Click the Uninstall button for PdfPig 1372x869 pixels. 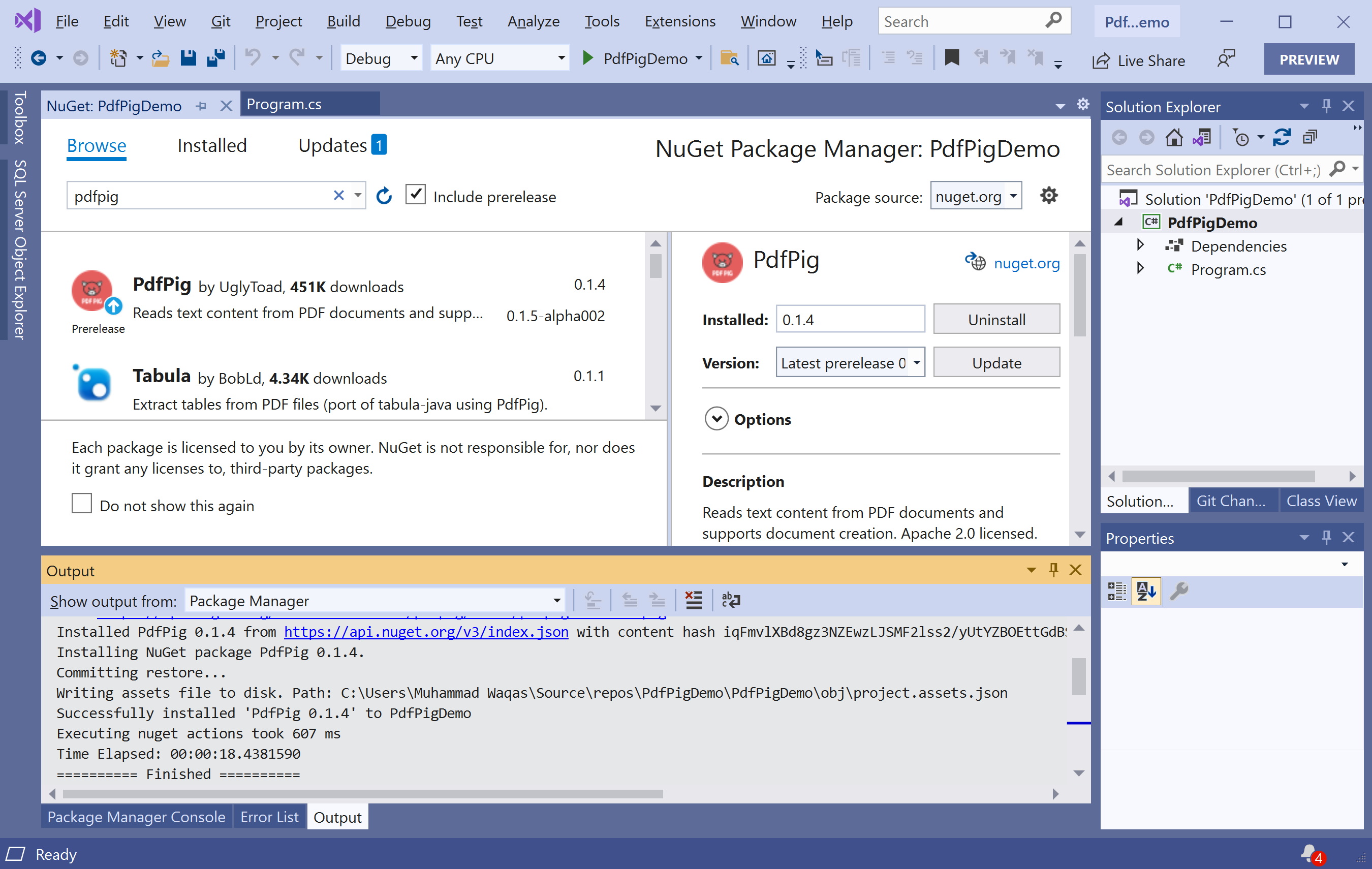click(995, 319)
